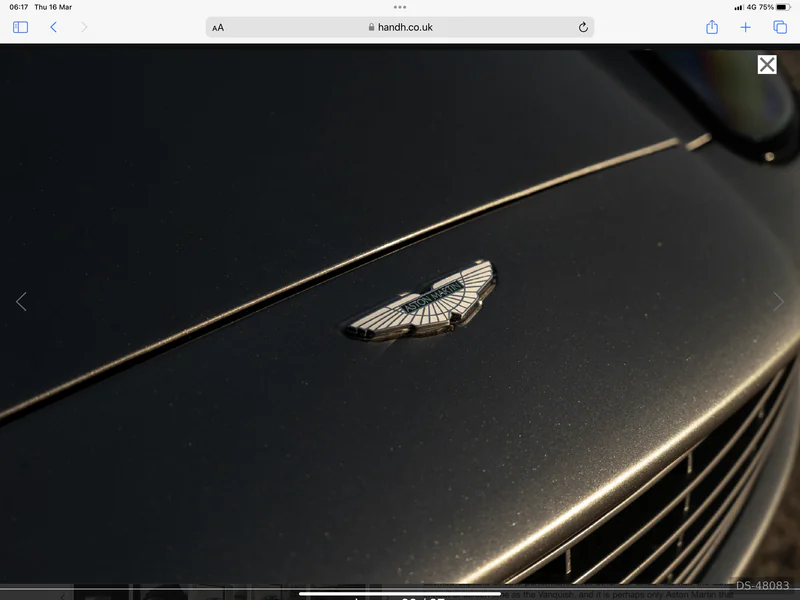Add a new tab
800x600 pixels.
click(745, 28)
